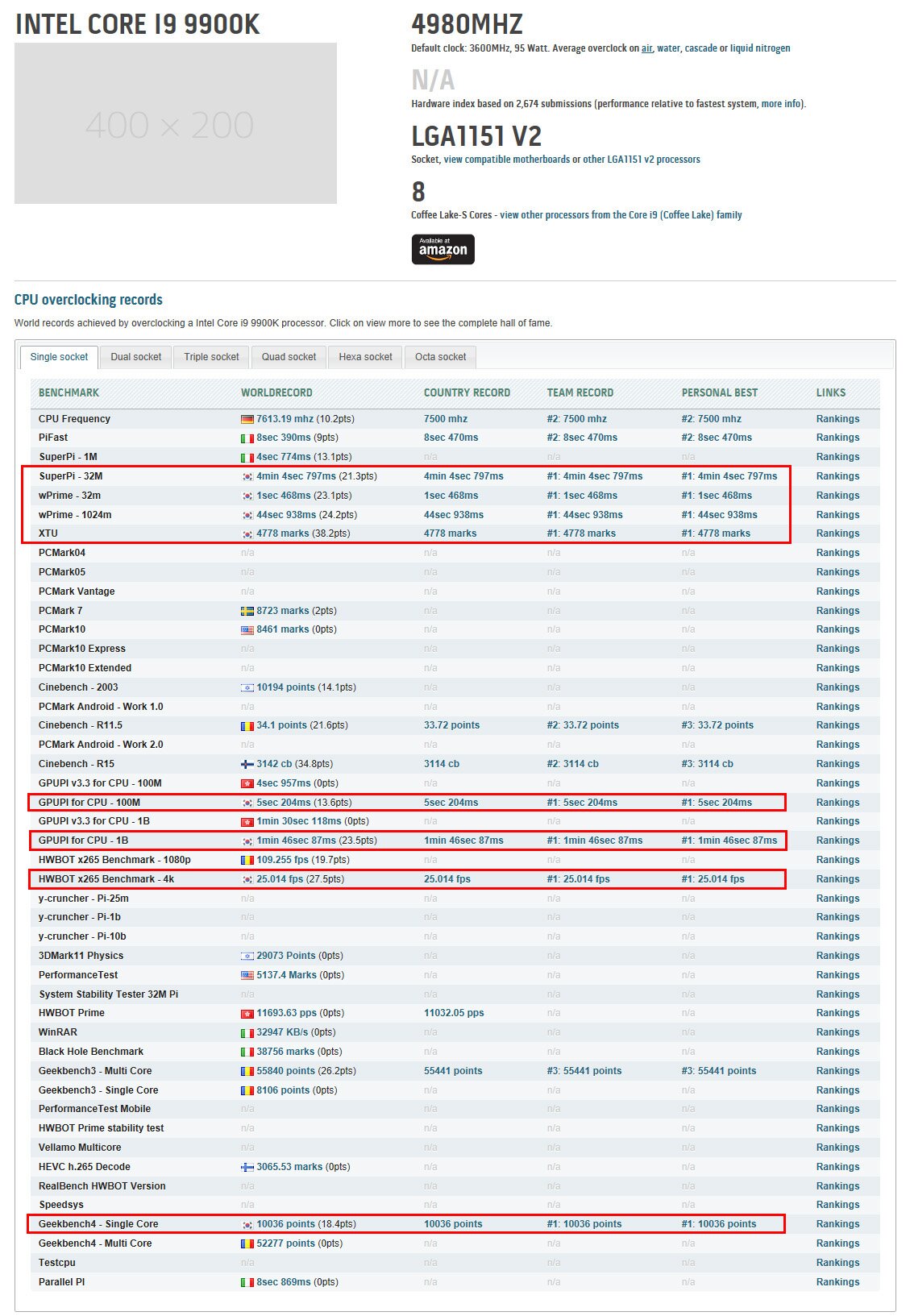Screen dimensions: 910x1316
Task: Open the 4778 marks world record for XTU
Action: 282,533
